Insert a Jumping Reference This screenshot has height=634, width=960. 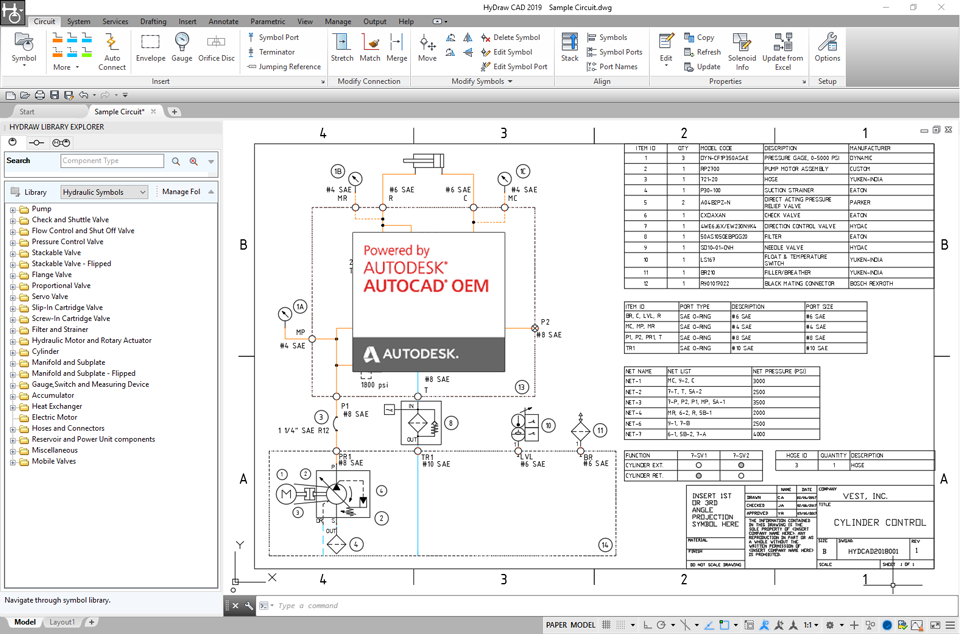(284, 67)
